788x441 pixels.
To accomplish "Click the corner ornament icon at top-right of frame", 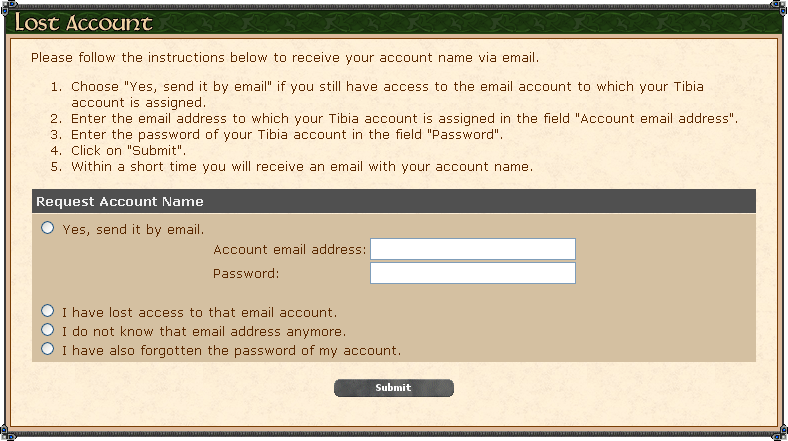I will pos(780,6).
